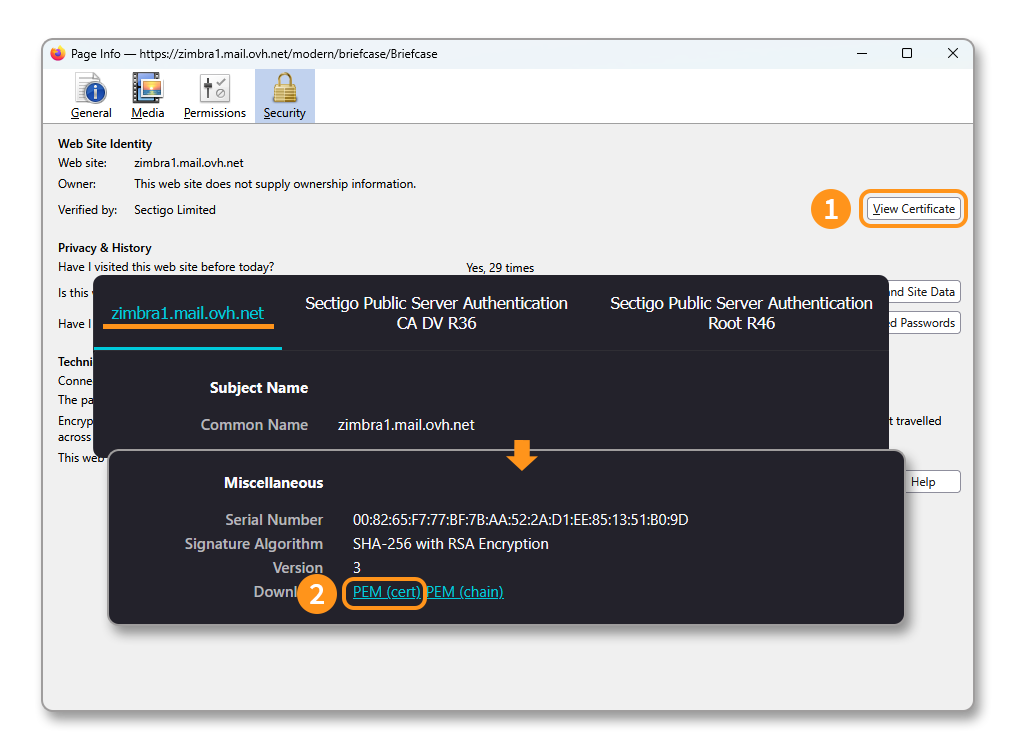
Task: Select the Security padlock icon
Action: click(285, 91)
